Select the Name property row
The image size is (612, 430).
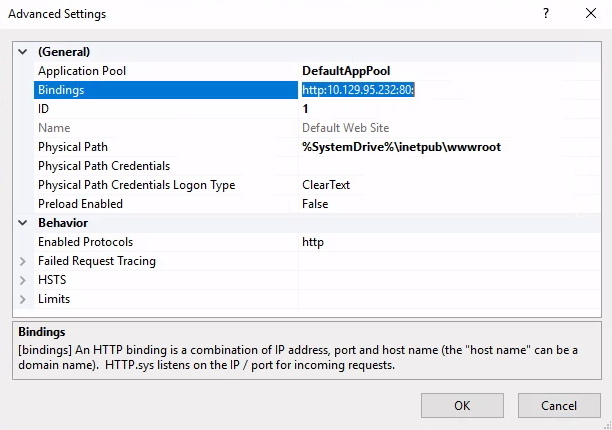317,128
